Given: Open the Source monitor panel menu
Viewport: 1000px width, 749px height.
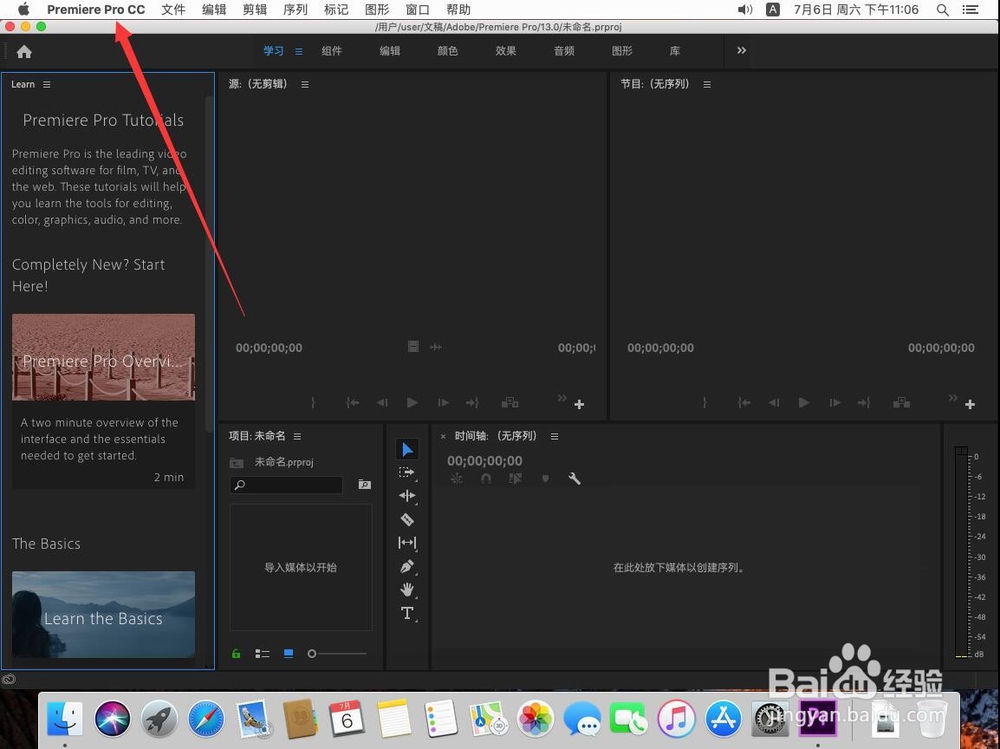Looking at the screenshot, I should pyautogui.click(x=305, y=84).
